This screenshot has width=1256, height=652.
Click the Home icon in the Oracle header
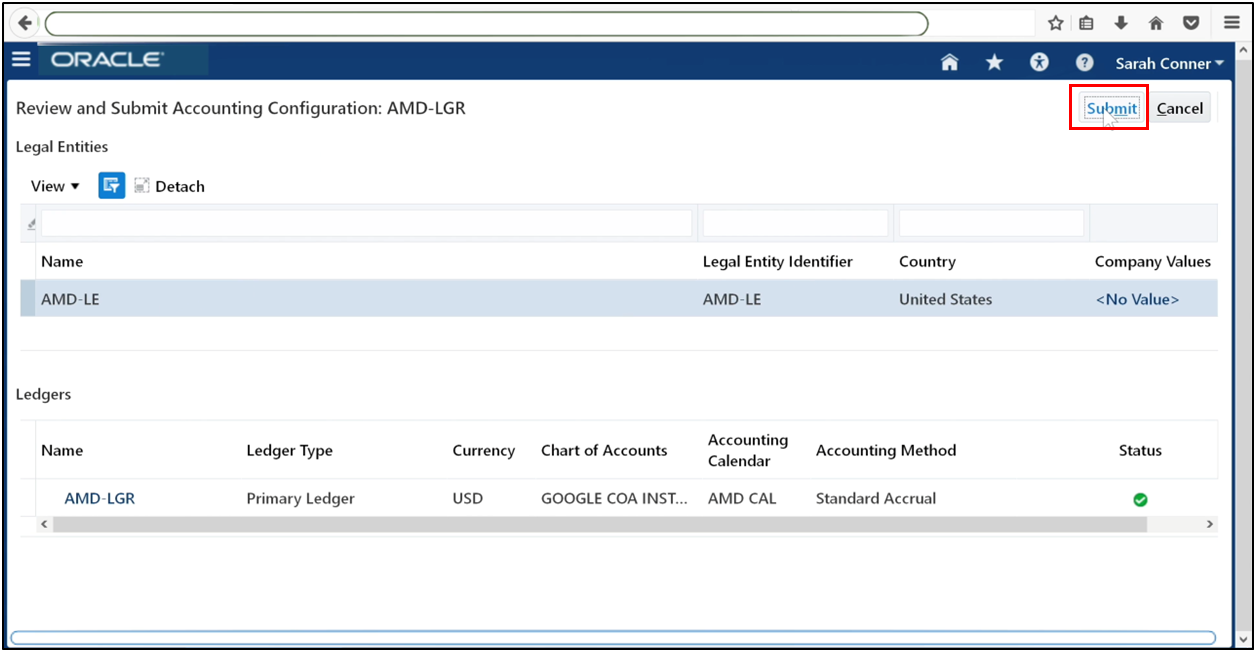click(949, 62)
